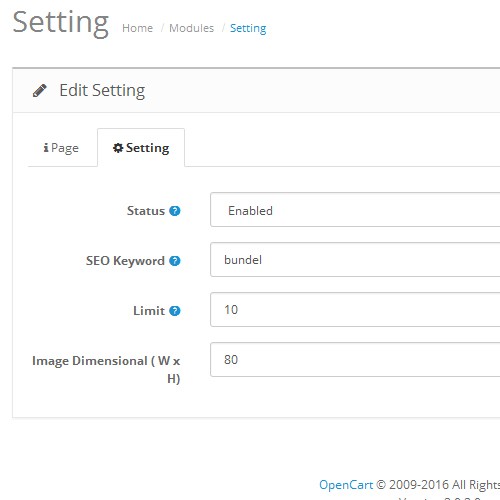Open Modules breadcrumb link
This screenshot has width=500, height=500.
(x=191, y=28)
